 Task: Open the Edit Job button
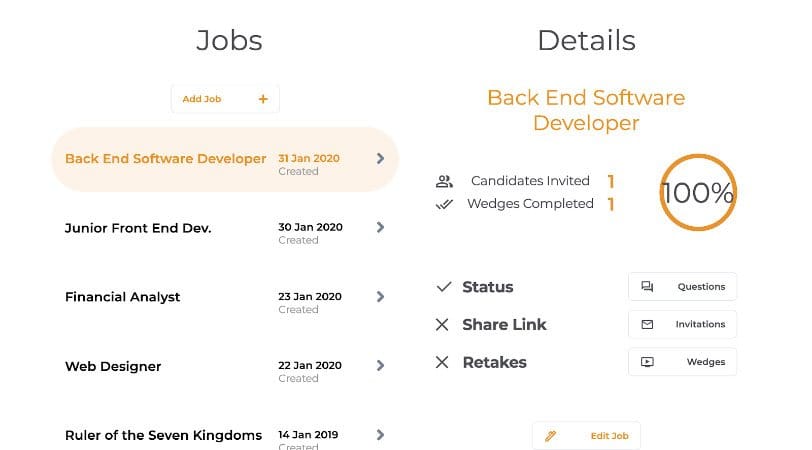pos(586,436)
